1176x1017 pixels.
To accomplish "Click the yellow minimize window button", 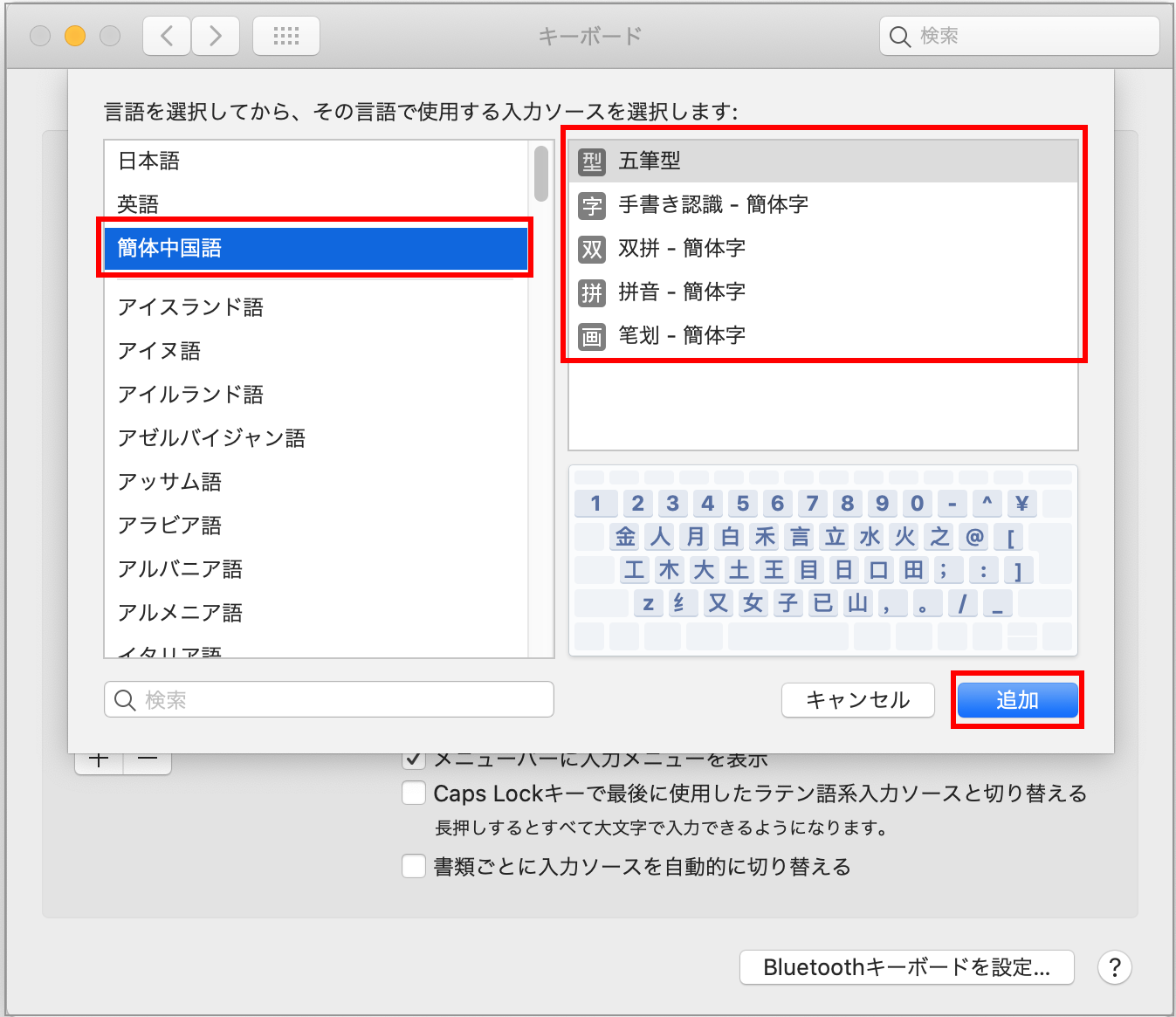I will click(75, 36).
